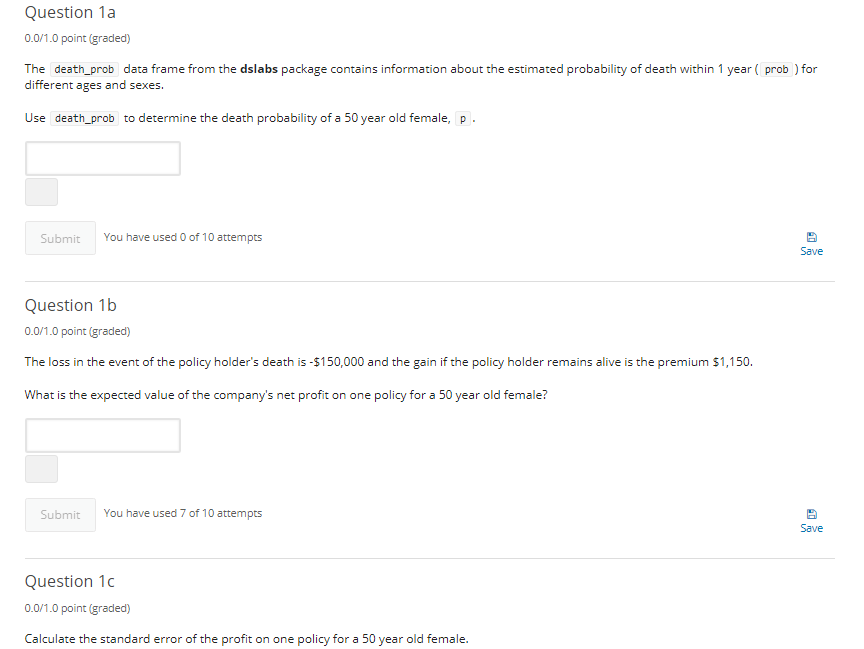This screenshot has height=649, width=864.
Task: Click the Question 1b heading
Action: (69, 305)
